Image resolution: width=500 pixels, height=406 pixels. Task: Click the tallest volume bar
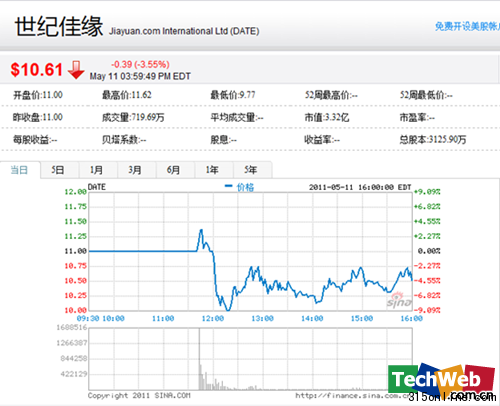199,359
